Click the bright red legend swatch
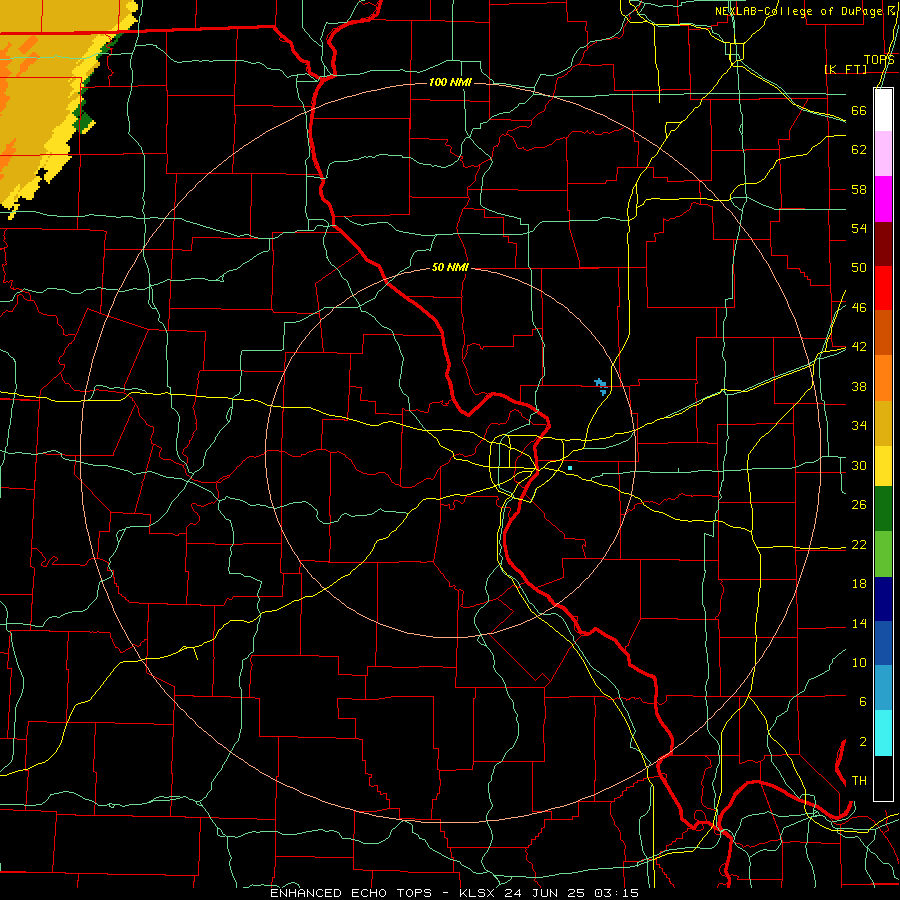This screenshot has height=900, width=900. click(x=883, y=288)
